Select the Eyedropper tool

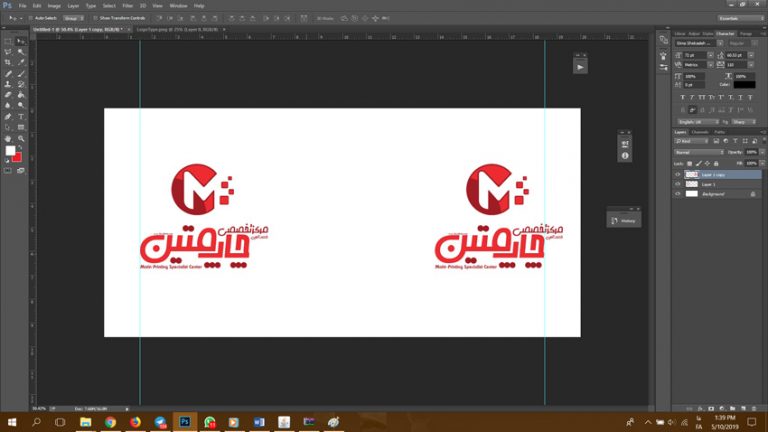click(21, 63)
